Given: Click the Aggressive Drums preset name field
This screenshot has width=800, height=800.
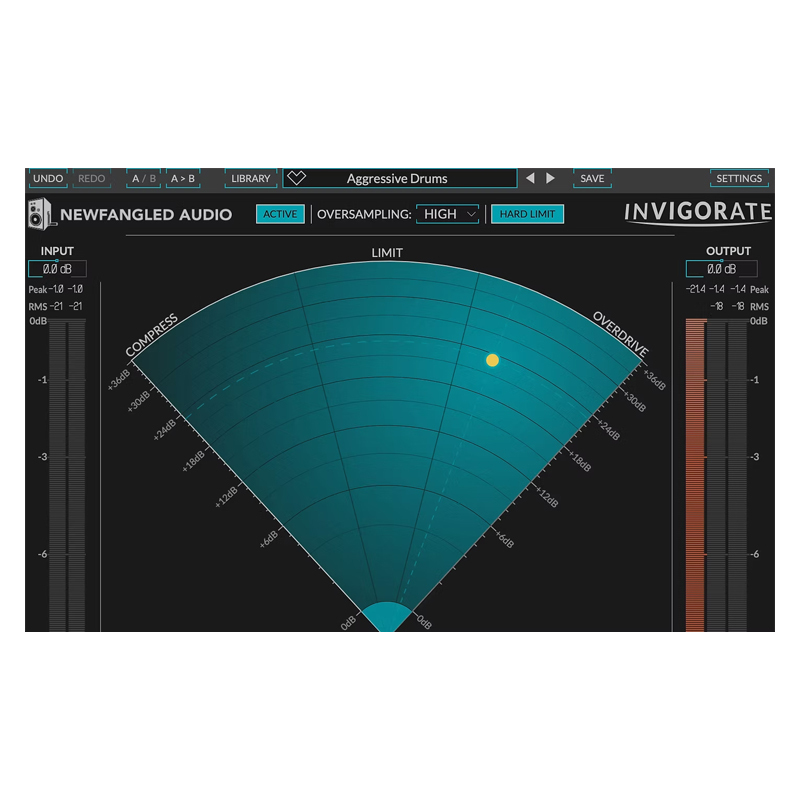Looking at the screenshot, I should pos(400,179).
